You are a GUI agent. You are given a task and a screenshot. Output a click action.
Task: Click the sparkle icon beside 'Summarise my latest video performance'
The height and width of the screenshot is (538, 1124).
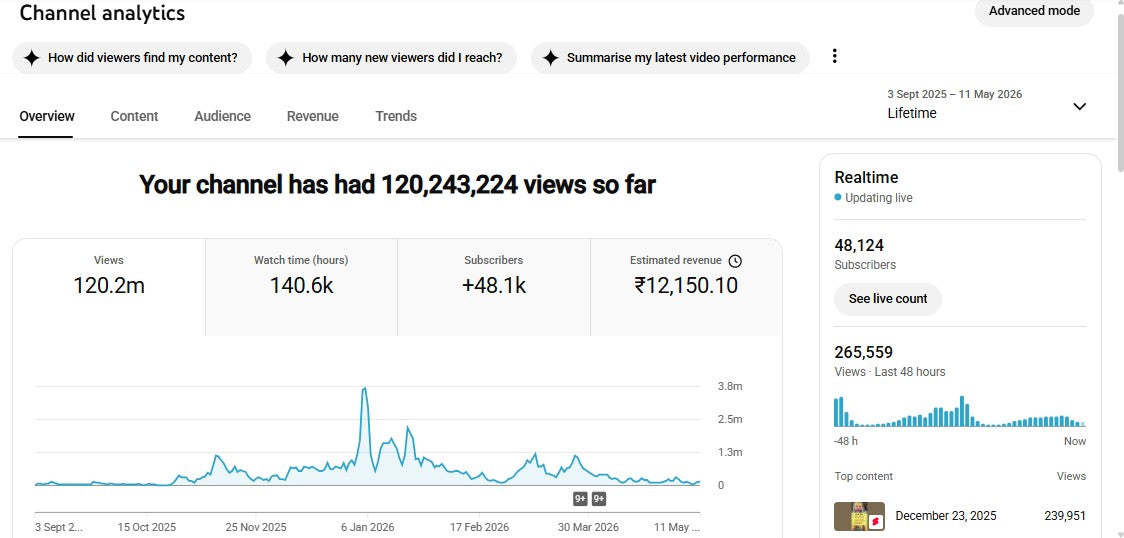550,58
